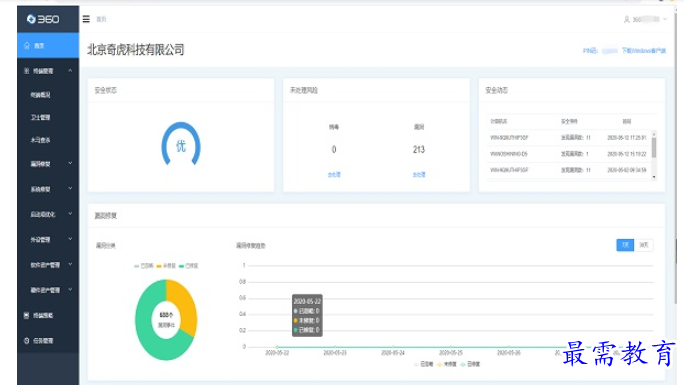Click the terminal management icon in the sidebar
The image size is (684, 385).
pos(27,71)
